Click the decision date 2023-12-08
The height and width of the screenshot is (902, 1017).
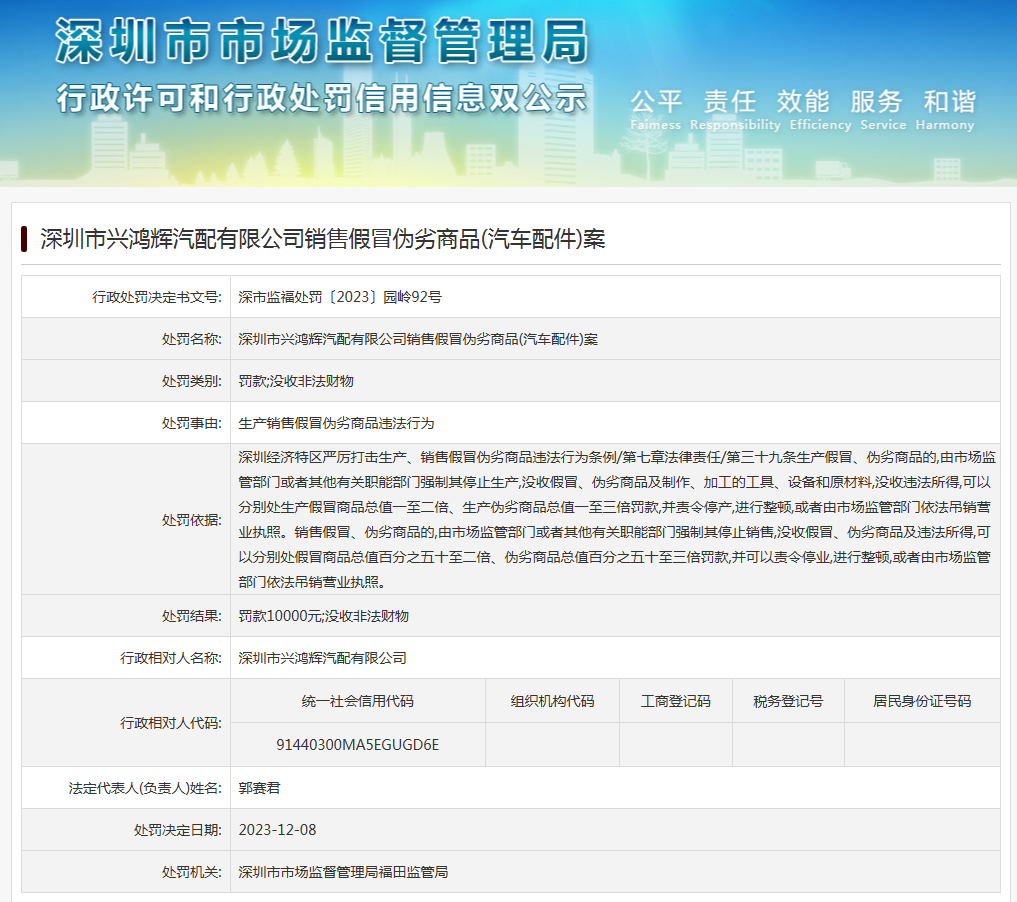pos(277,830)
